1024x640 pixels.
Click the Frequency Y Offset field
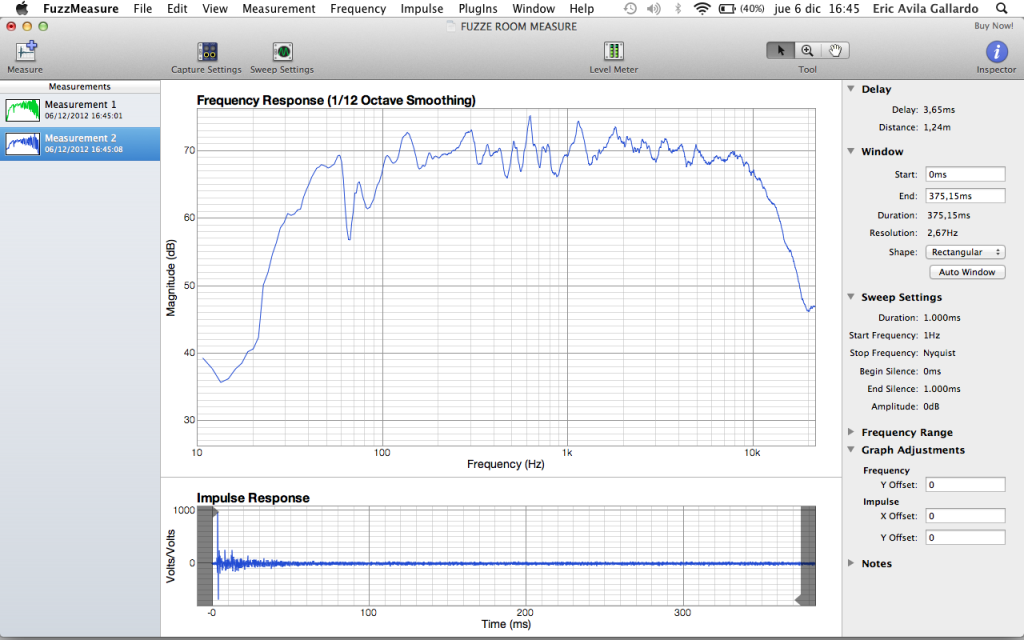pyautogui.click(x=965, y=485)
